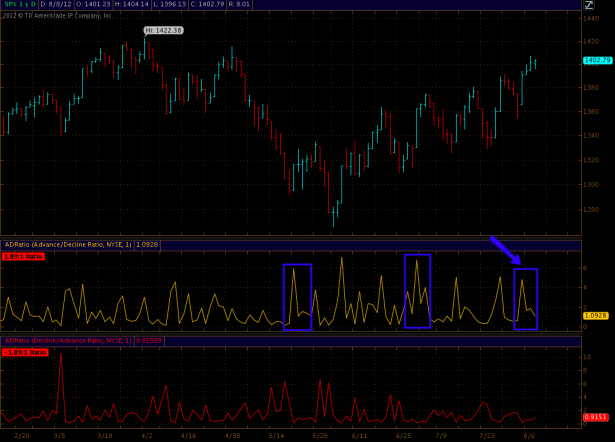Click the SPX 1 y D symbol label
The image size is (615, 442).
[x=20, y=4]
